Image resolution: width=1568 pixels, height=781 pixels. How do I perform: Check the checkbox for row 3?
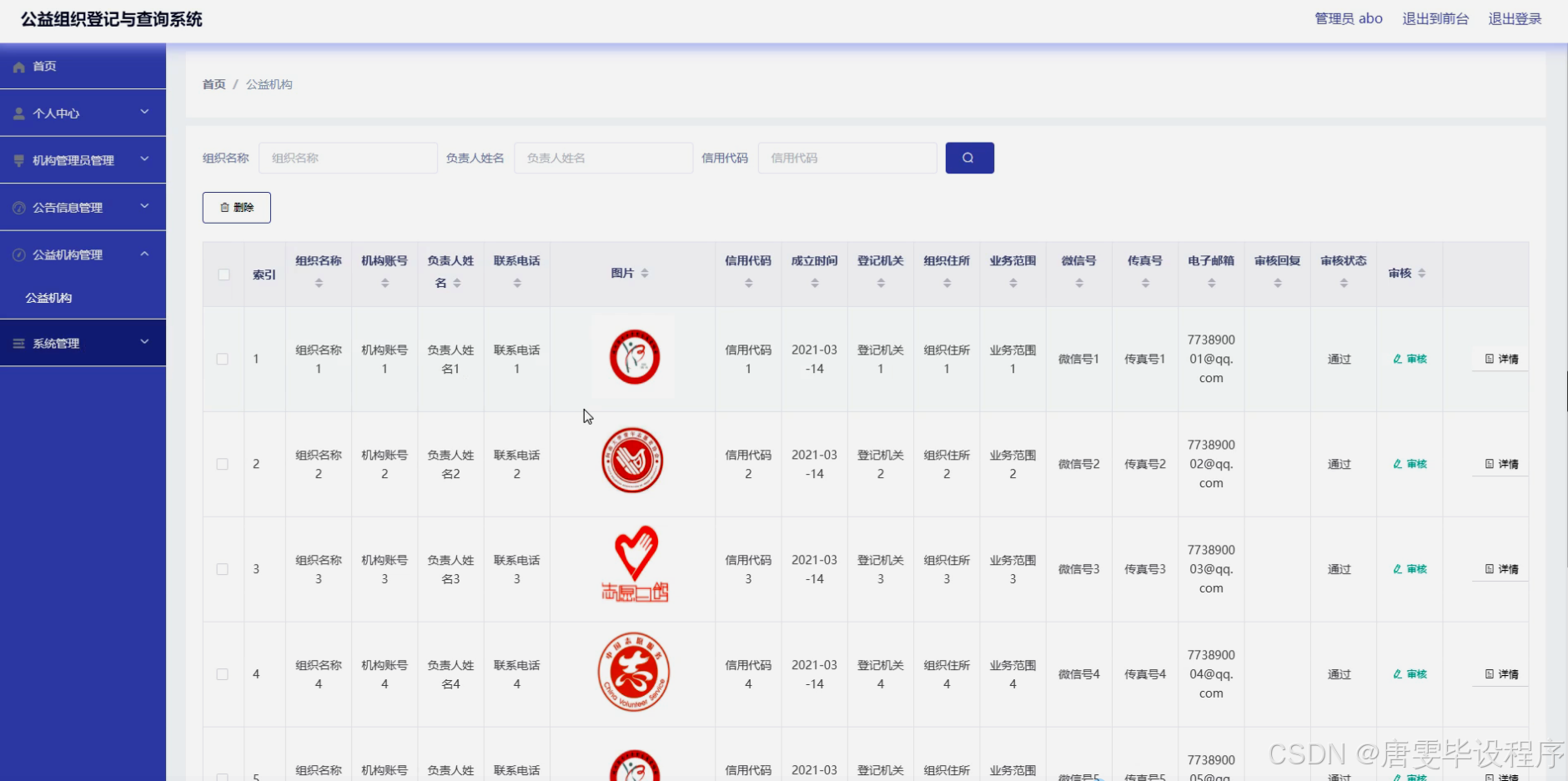click(x=222, y=569)
